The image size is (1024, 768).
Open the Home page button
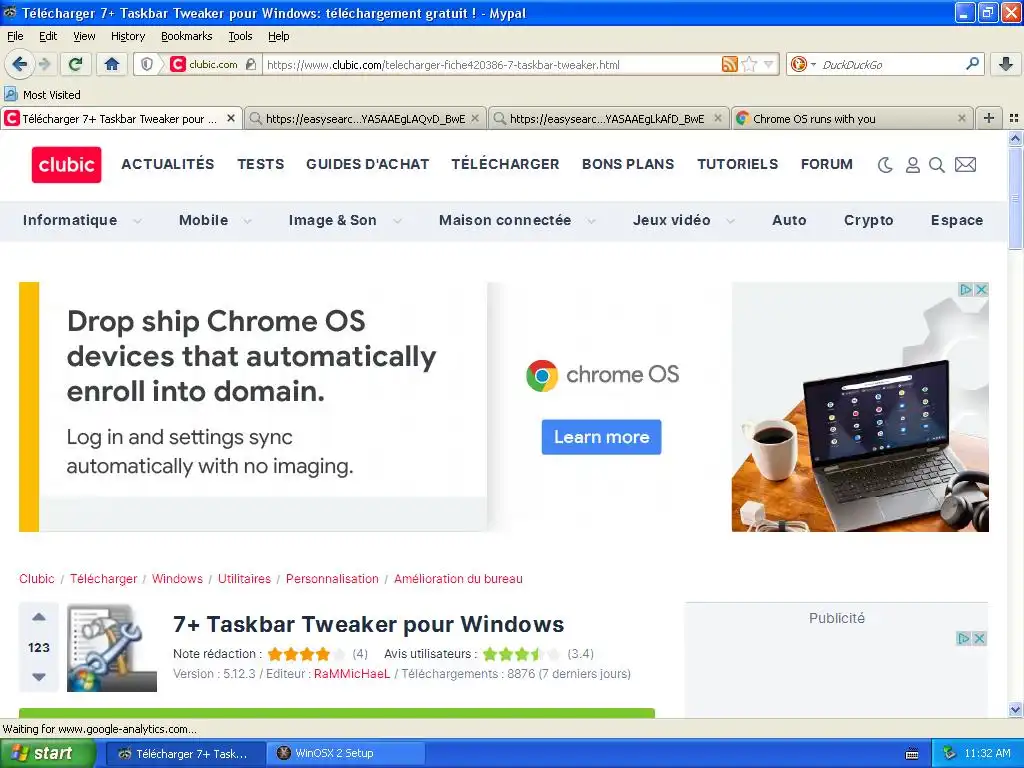coord(112,64)
